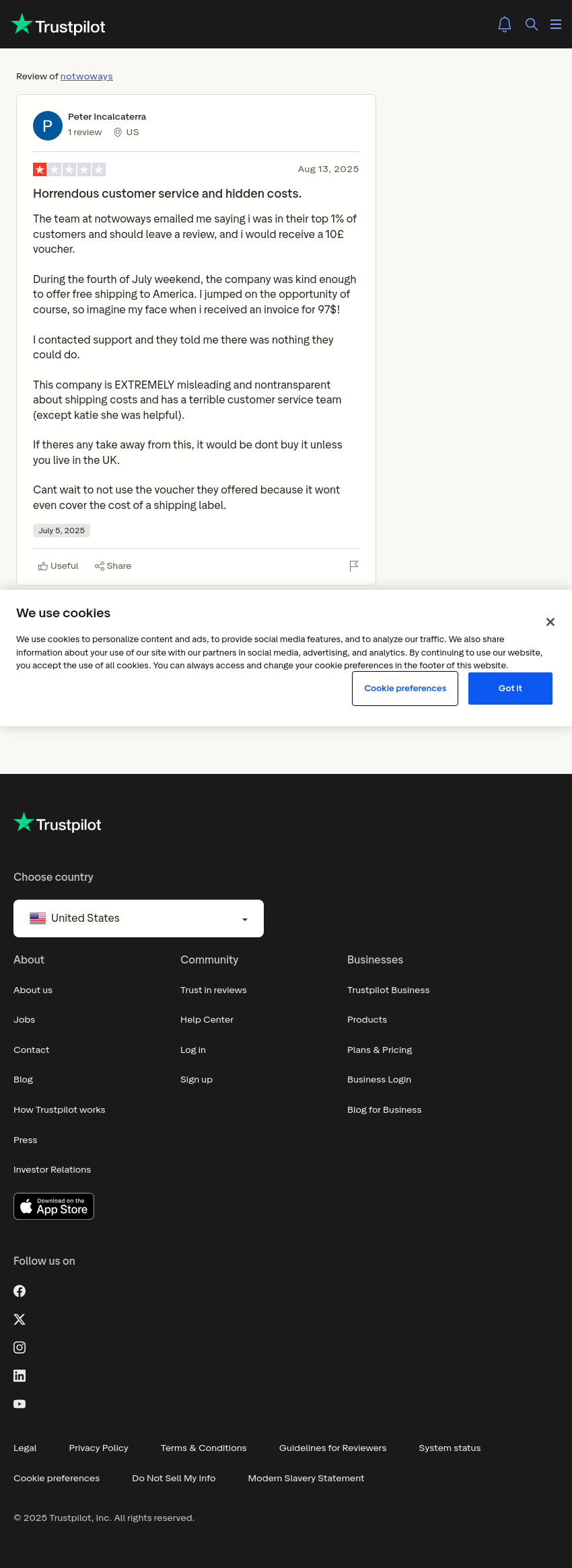Click Download on the App Store badge
The image size is (572, 1568).
54,1206
